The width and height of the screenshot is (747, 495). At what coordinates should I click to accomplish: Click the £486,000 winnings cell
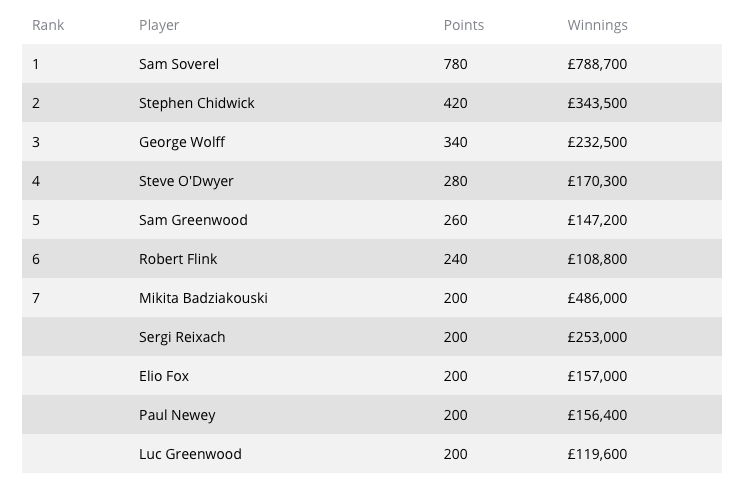pyautogui.click(x=597, y=298)
